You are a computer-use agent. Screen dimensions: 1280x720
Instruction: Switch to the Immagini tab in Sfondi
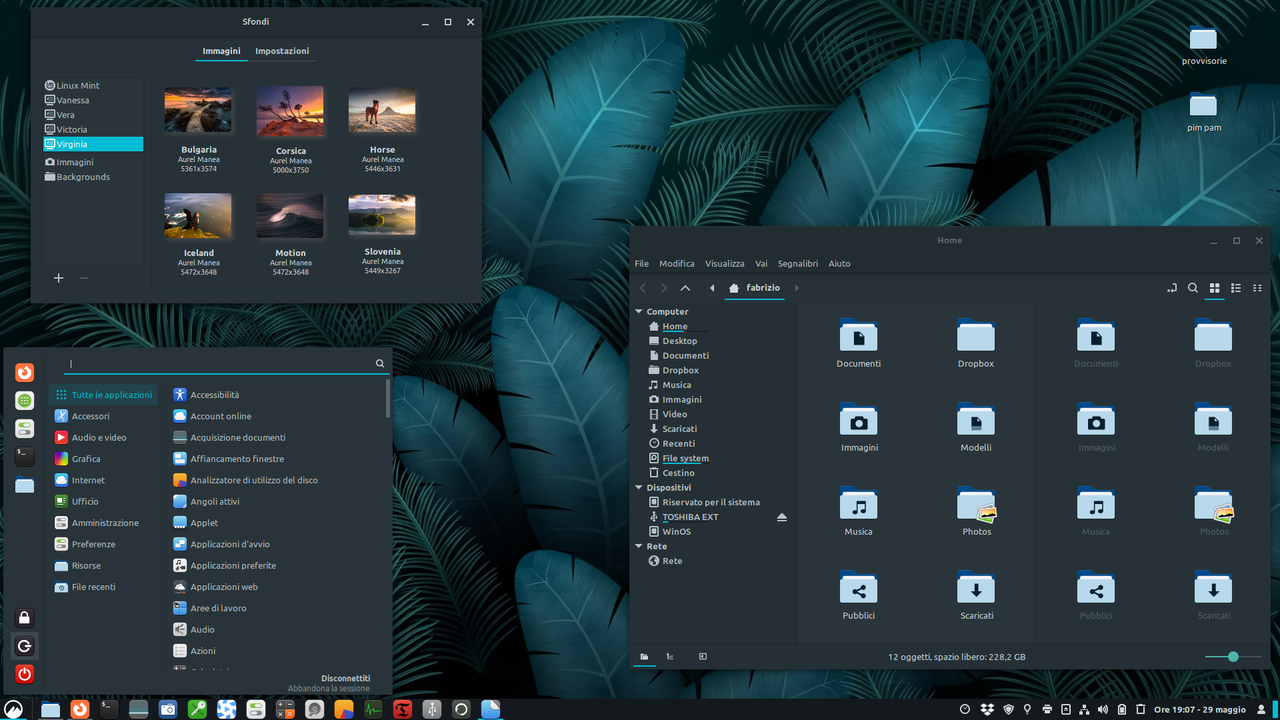click(x=221, y=51)
